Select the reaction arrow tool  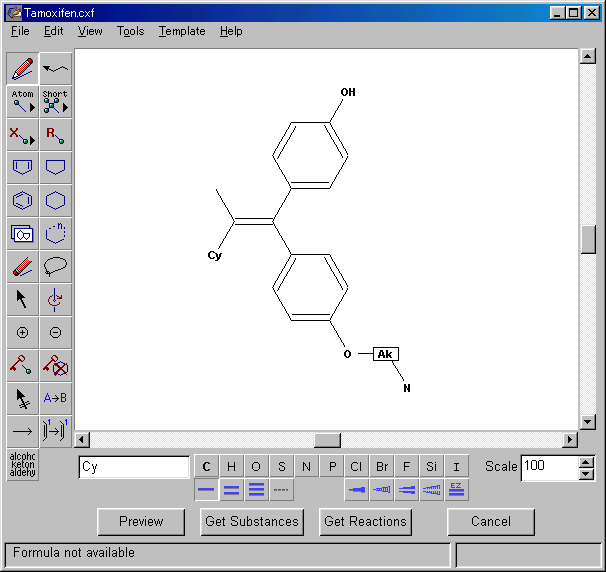pos(22,431)
